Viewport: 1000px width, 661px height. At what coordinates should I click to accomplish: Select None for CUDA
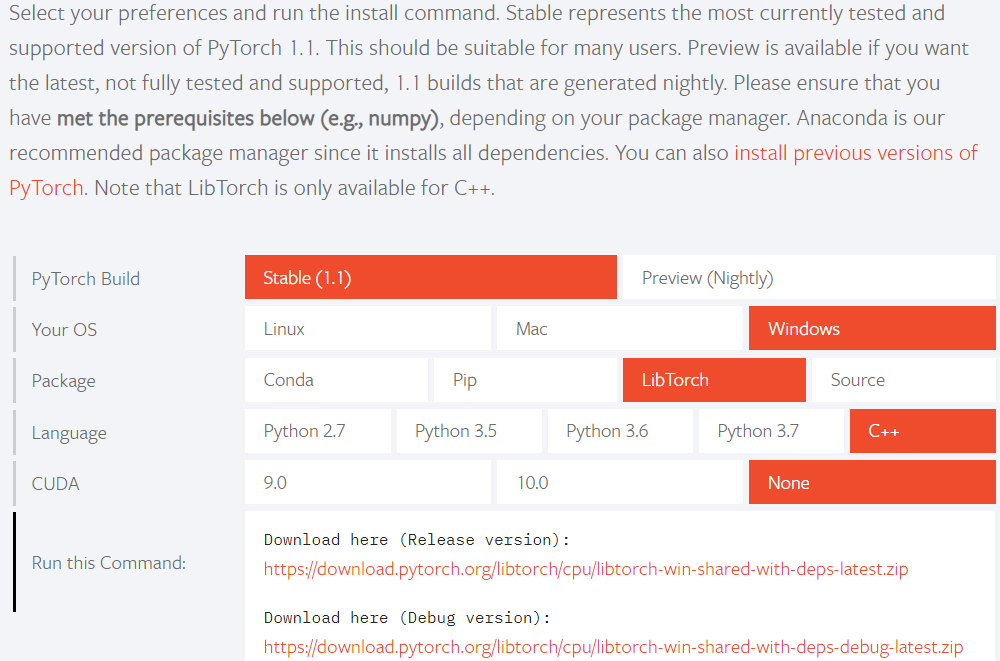871,483
